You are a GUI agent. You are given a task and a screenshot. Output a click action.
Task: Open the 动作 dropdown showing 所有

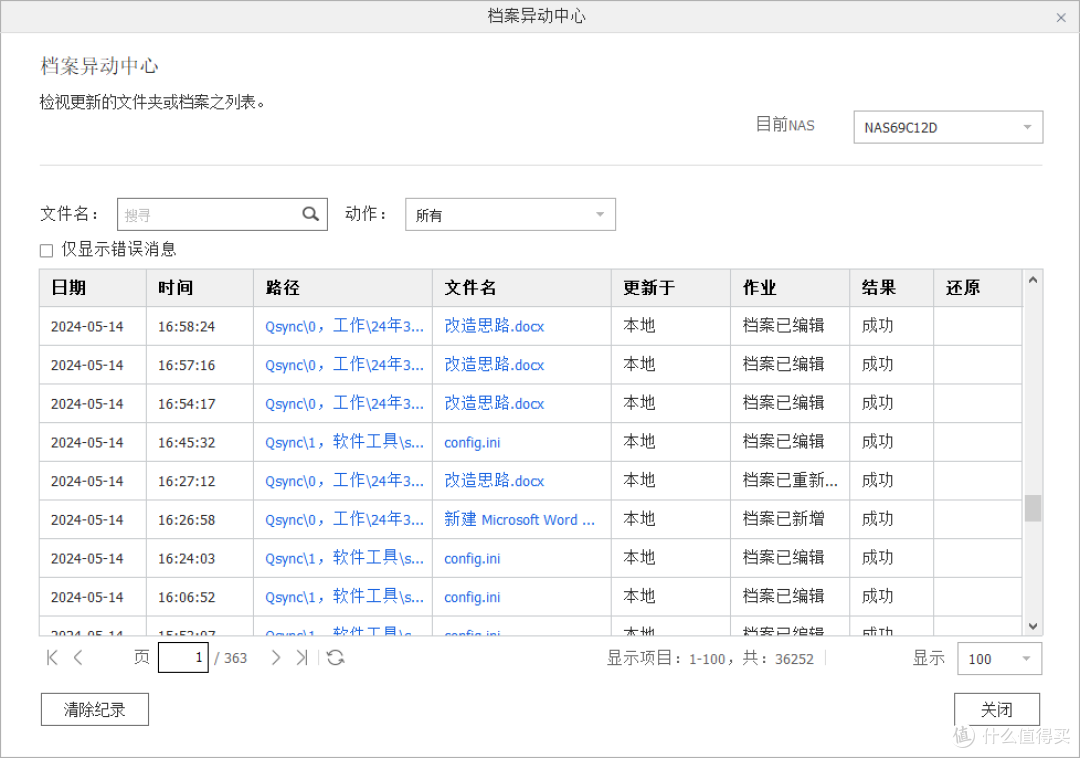tap(510, 215)
